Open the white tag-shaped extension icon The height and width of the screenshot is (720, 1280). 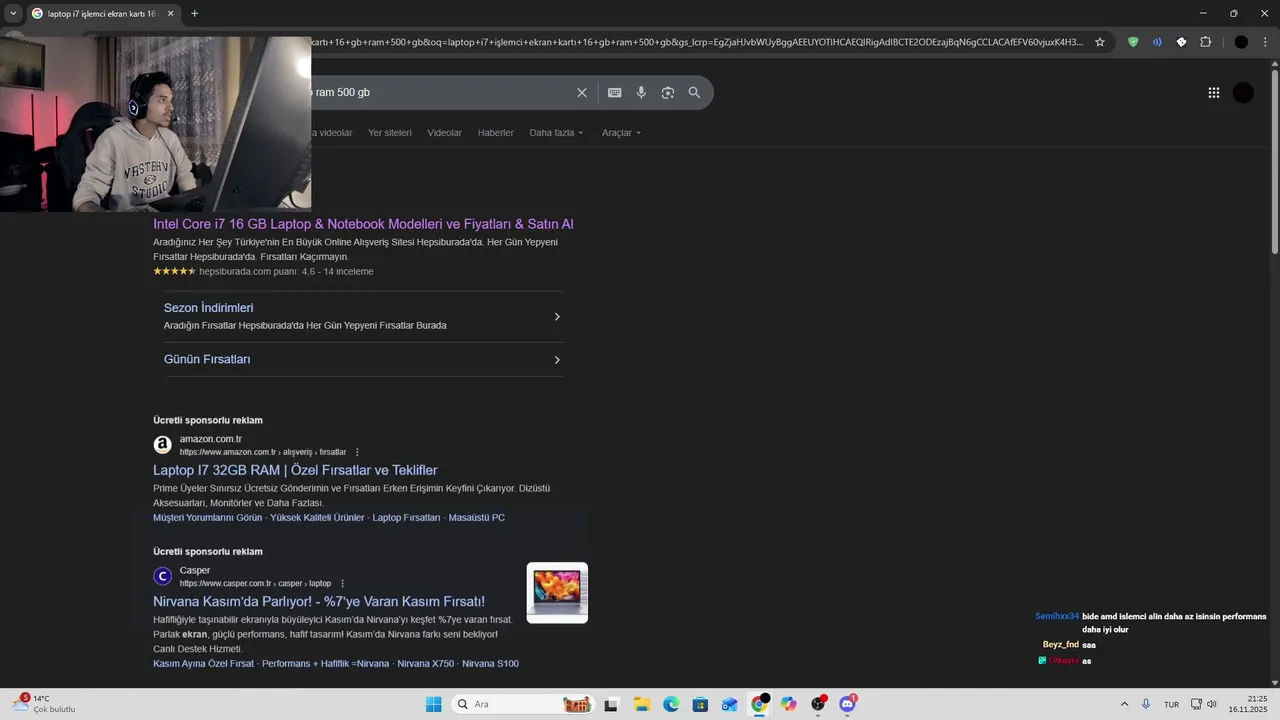click(x=1181, y=42)
